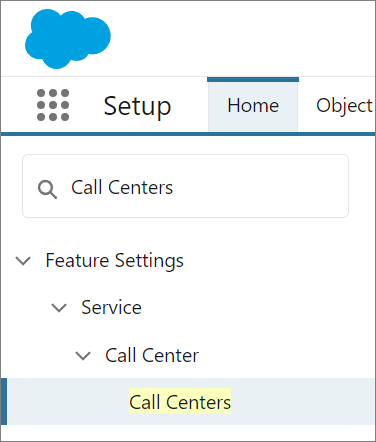Select the Call Center tree label
The width and height of the screenshot is (376, 442).
152,355
